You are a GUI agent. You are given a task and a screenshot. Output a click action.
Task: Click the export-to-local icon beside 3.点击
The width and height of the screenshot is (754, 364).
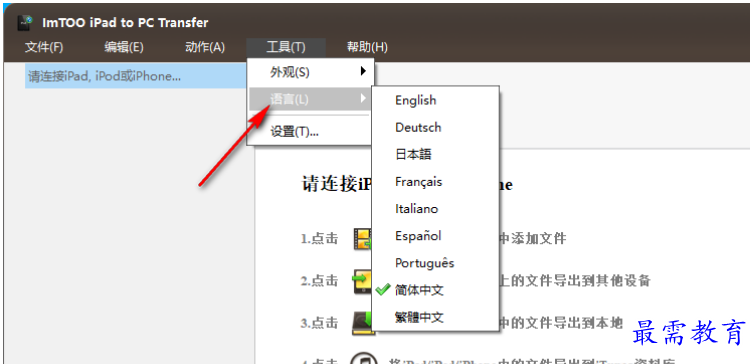point(363,323)
